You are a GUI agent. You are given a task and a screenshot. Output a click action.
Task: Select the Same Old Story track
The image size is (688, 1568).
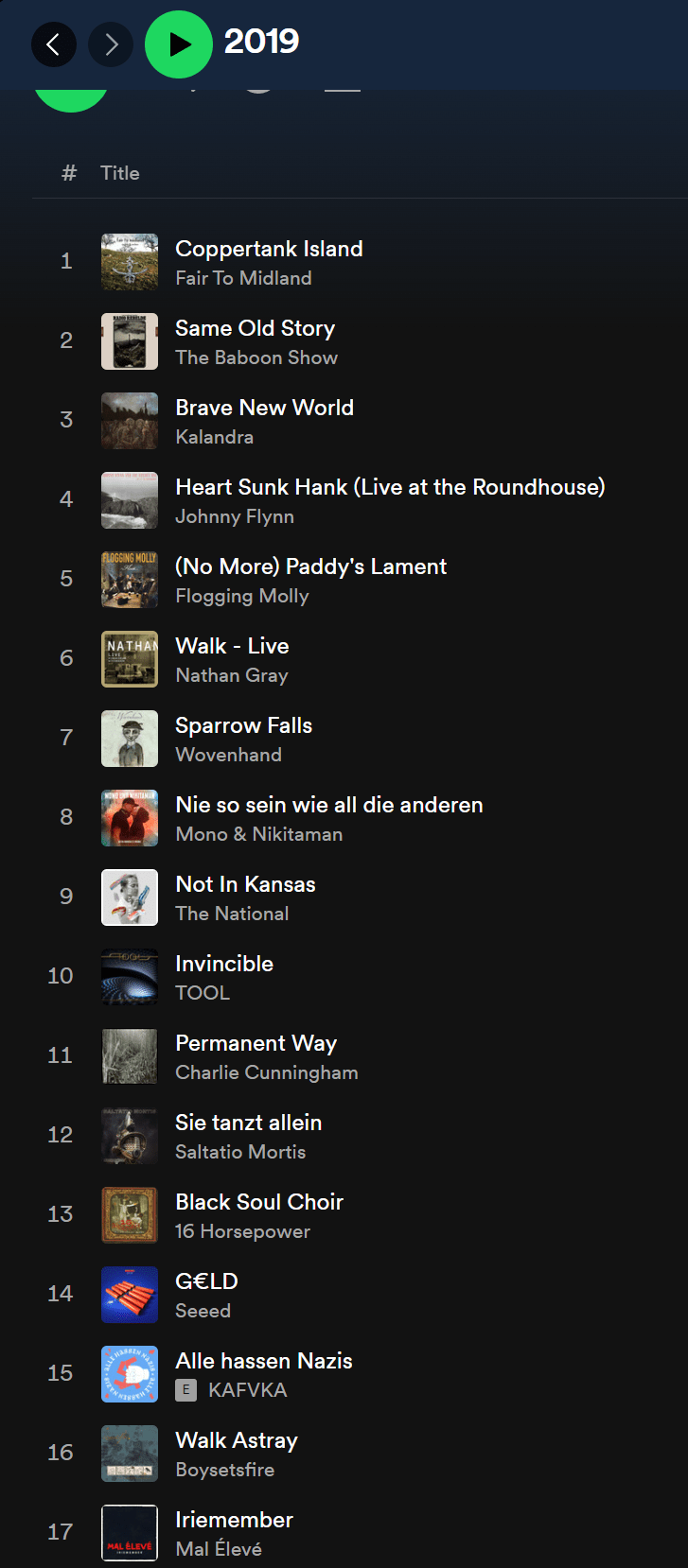(x=255, y=328)
